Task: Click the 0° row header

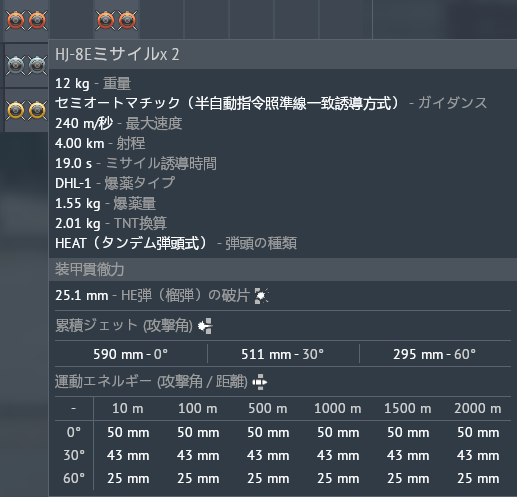Action: 74,432
